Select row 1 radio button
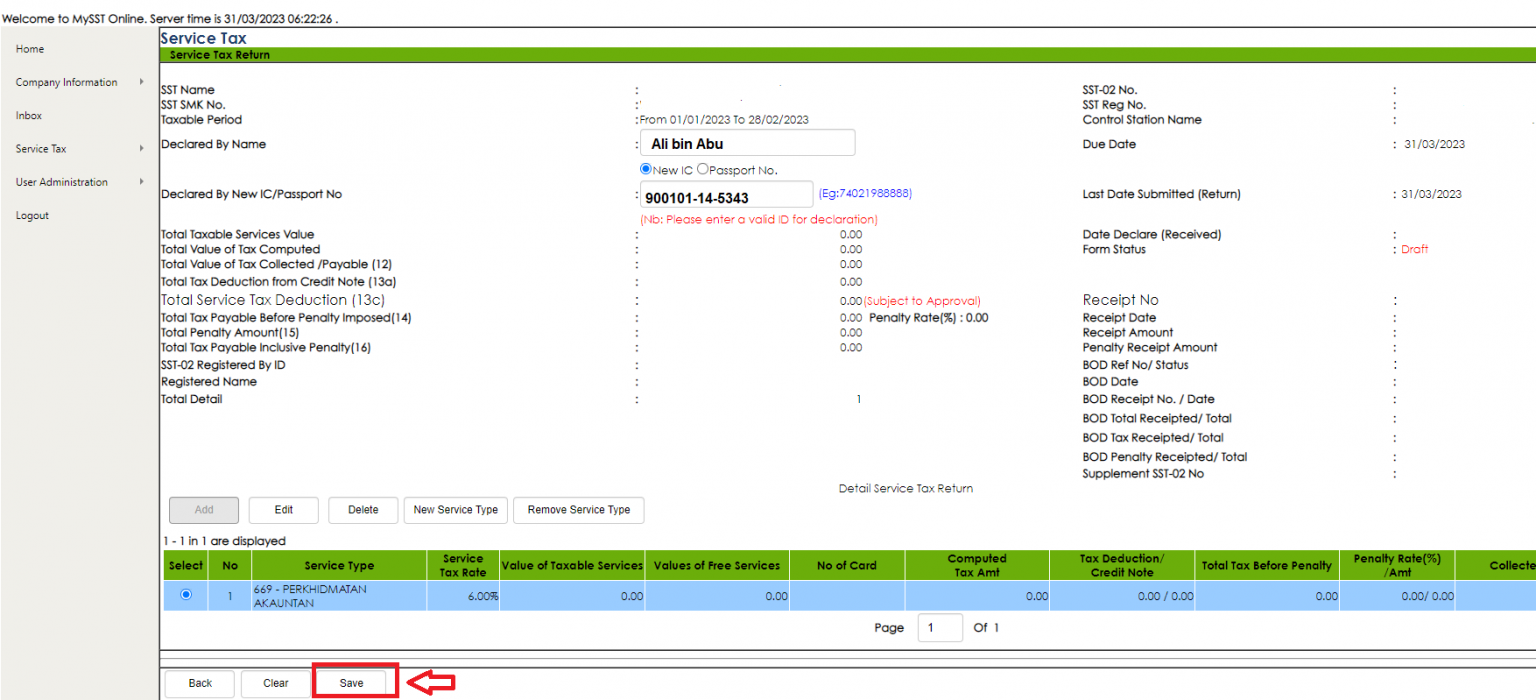The image size is (1536, 700). point(185,595)
